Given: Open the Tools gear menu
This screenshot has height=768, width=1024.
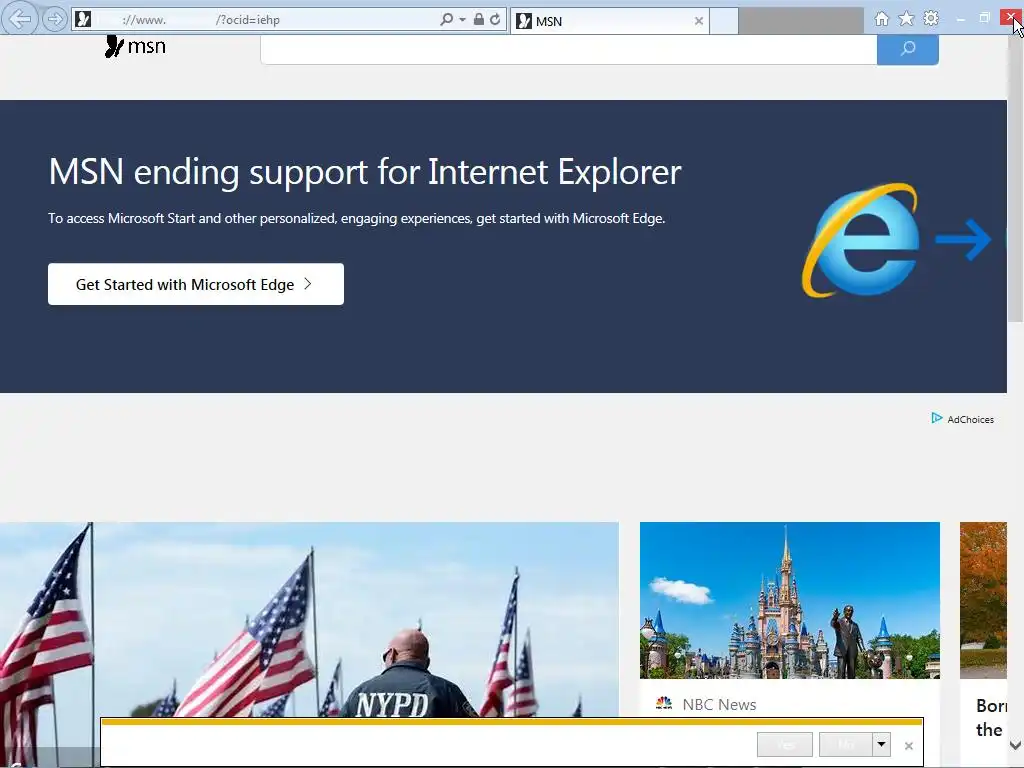Looking at the screenshot, I should point(931,18).
